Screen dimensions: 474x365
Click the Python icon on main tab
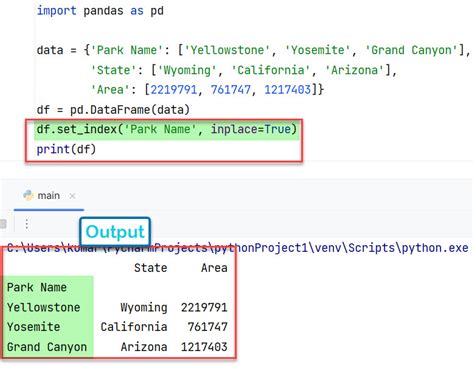point(28,195)
